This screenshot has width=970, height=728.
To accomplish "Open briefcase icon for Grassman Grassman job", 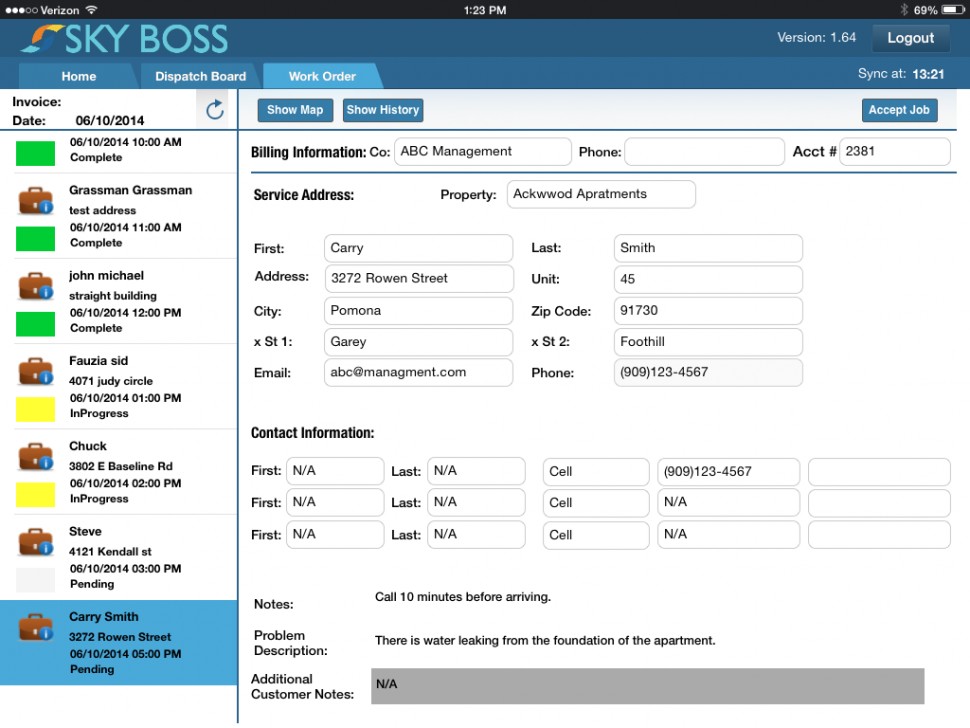I will 35,200.
